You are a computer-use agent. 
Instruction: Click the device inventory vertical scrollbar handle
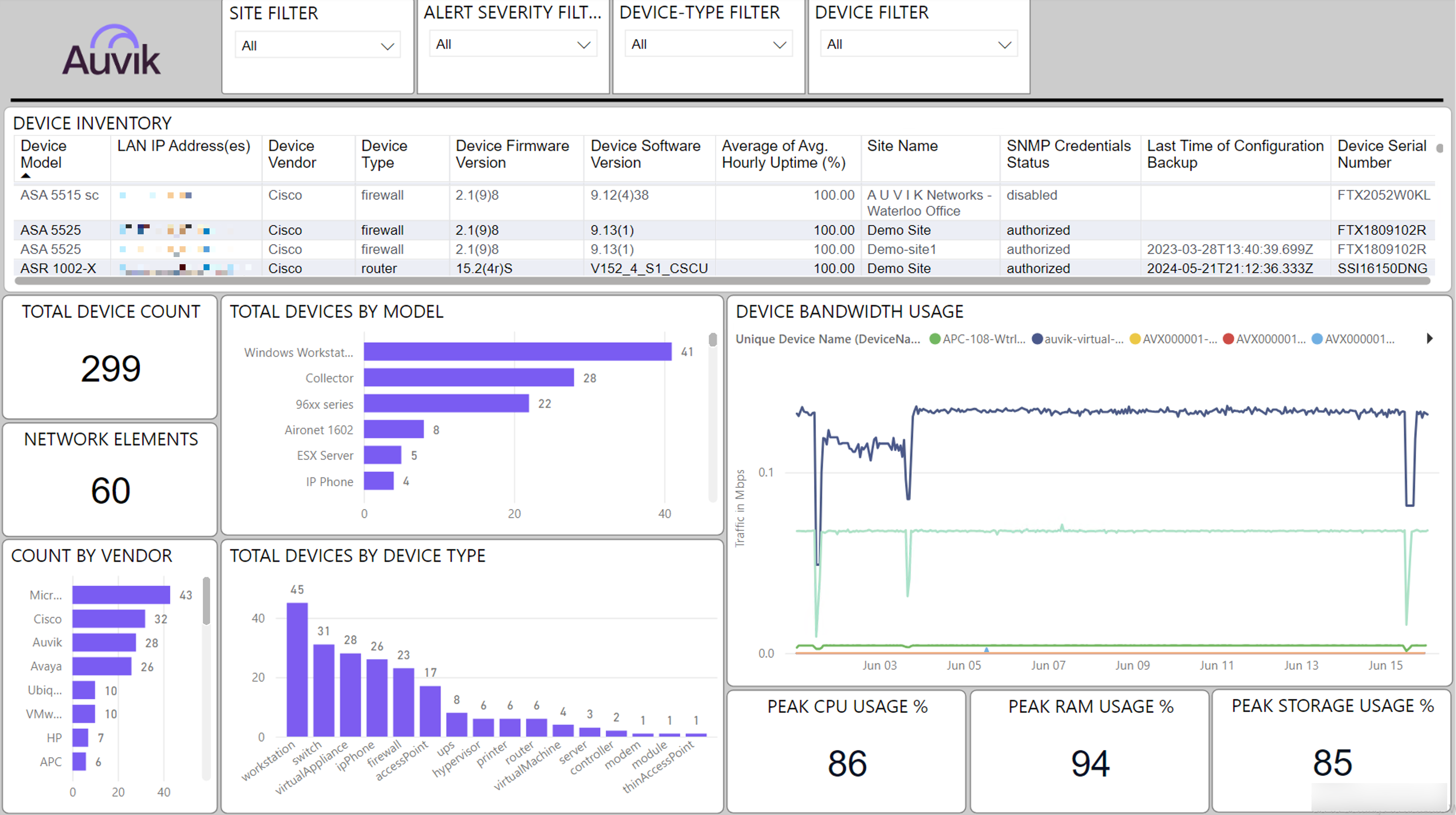[1440, 148]
